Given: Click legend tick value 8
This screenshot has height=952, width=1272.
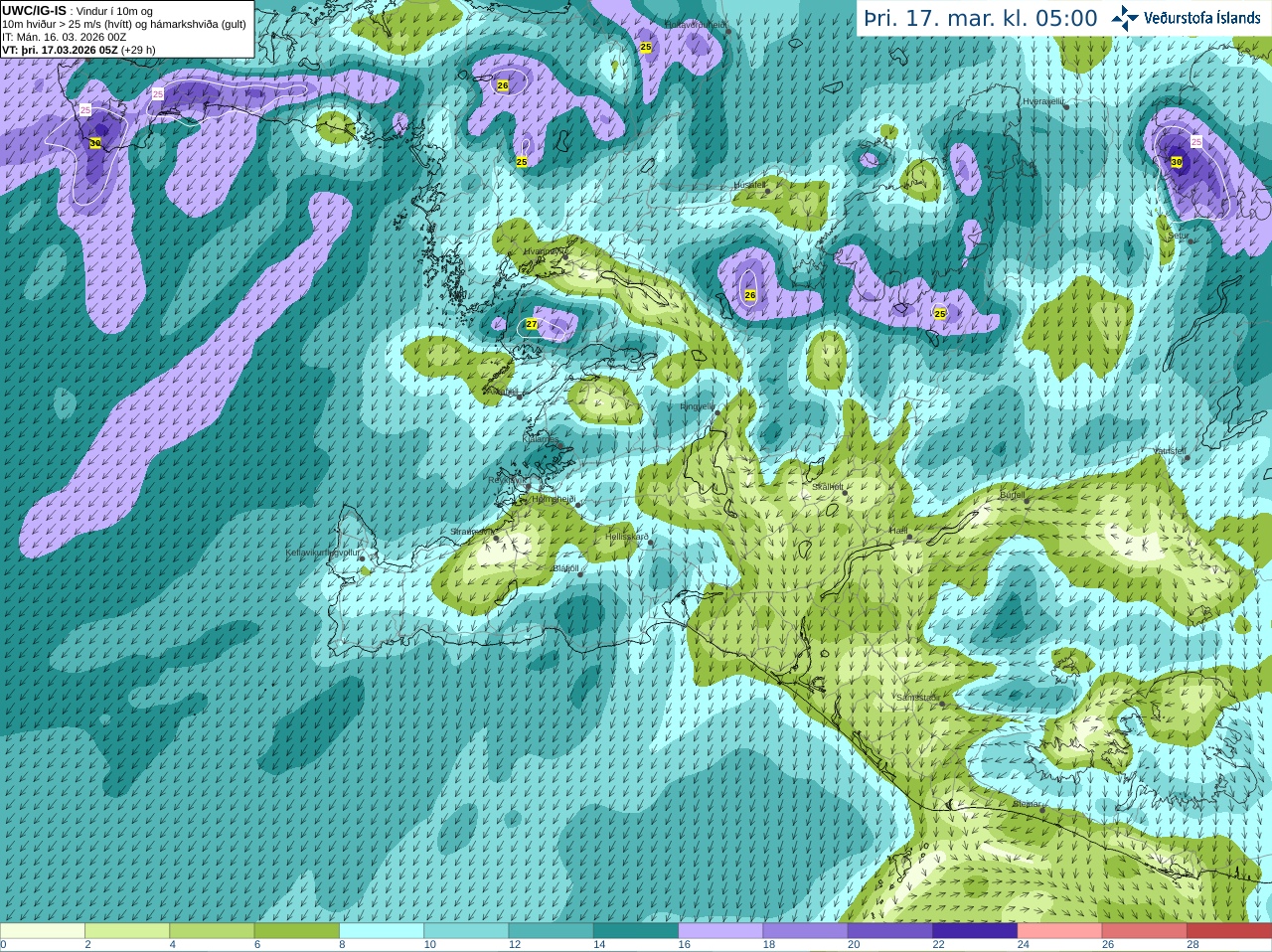Looking at the screenshot, I should 342,945.
